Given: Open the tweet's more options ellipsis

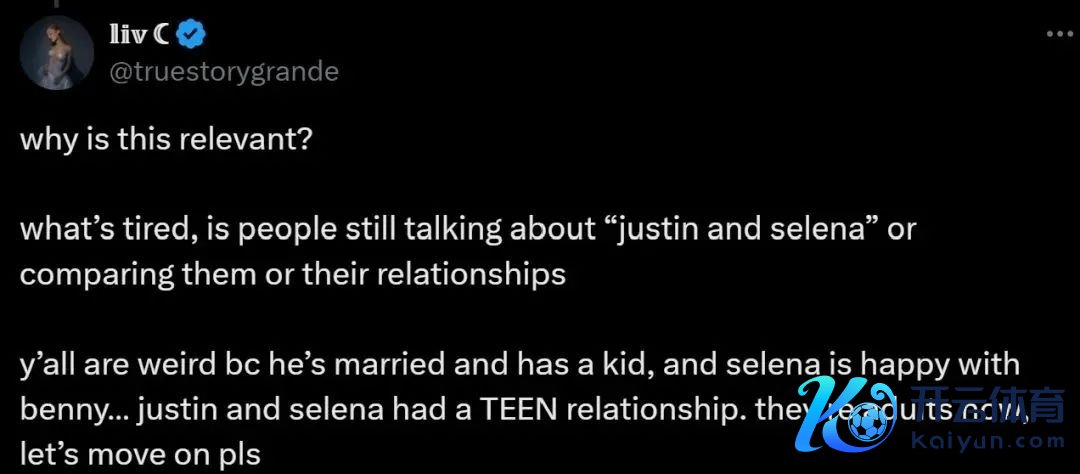Looking at the screenshot, I should pyautogui.click(x=1059, y=34).
